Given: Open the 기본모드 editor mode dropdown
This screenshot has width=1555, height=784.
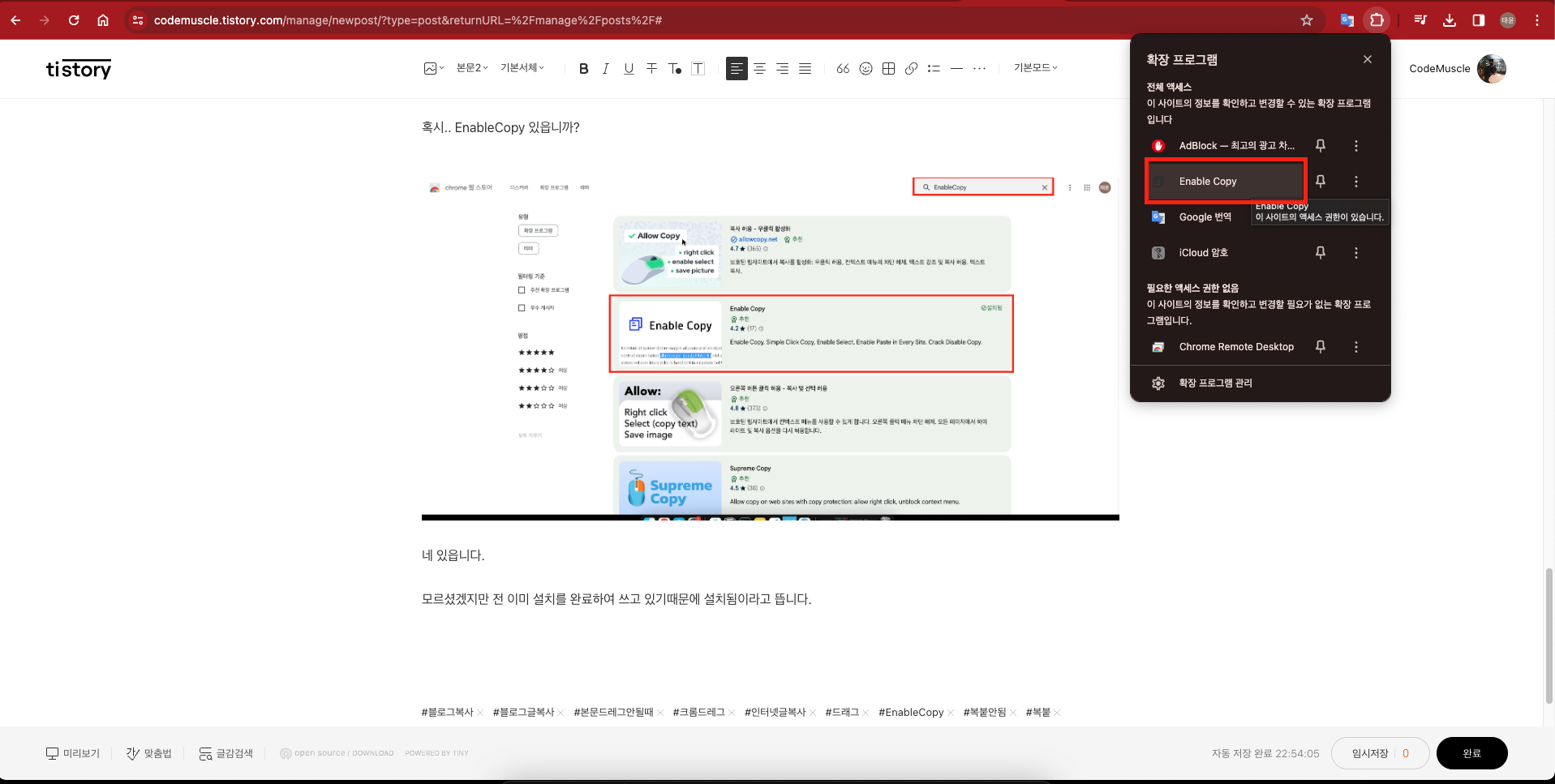Looking at the screenshot, I should (1036, 68).
